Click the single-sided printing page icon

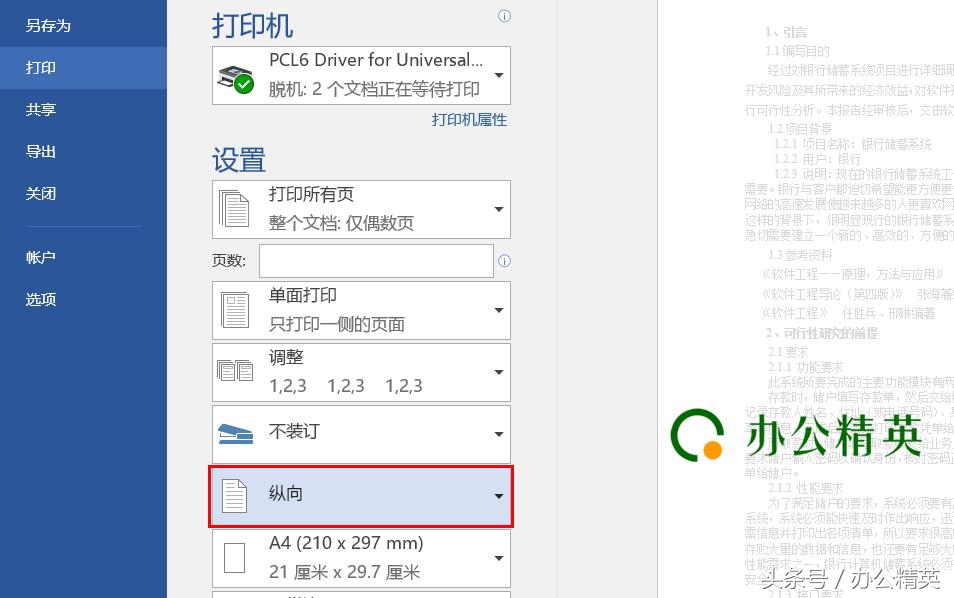click(x=233, y=310)
